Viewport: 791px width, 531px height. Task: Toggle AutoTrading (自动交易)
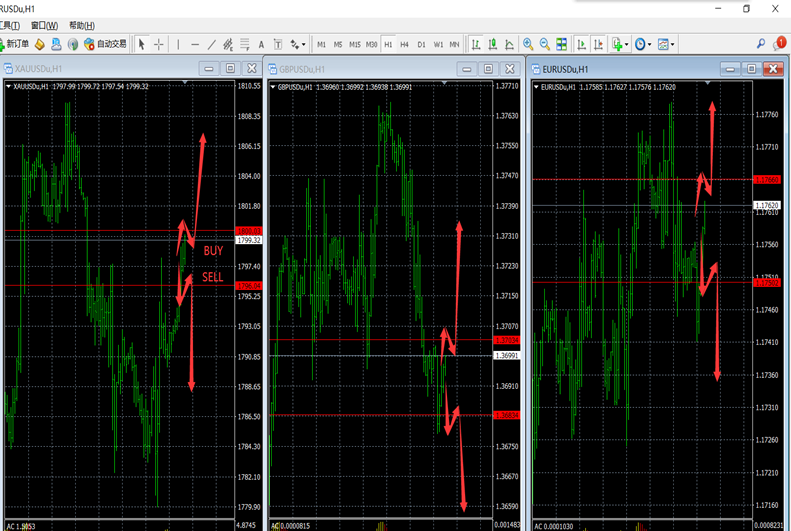click(105, 44)
